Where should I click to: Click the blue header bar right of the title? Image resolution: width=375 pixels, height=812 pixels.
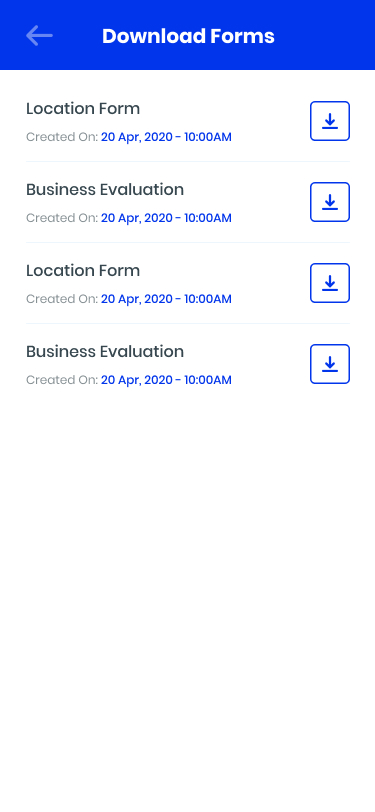click(325, 35)
